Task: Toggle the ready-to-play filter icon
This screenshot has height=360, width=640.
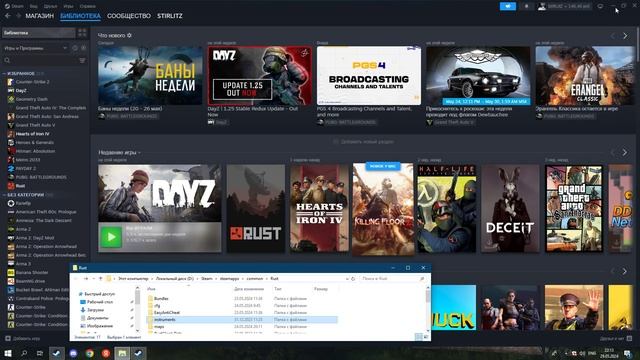Action: [83, 48]
